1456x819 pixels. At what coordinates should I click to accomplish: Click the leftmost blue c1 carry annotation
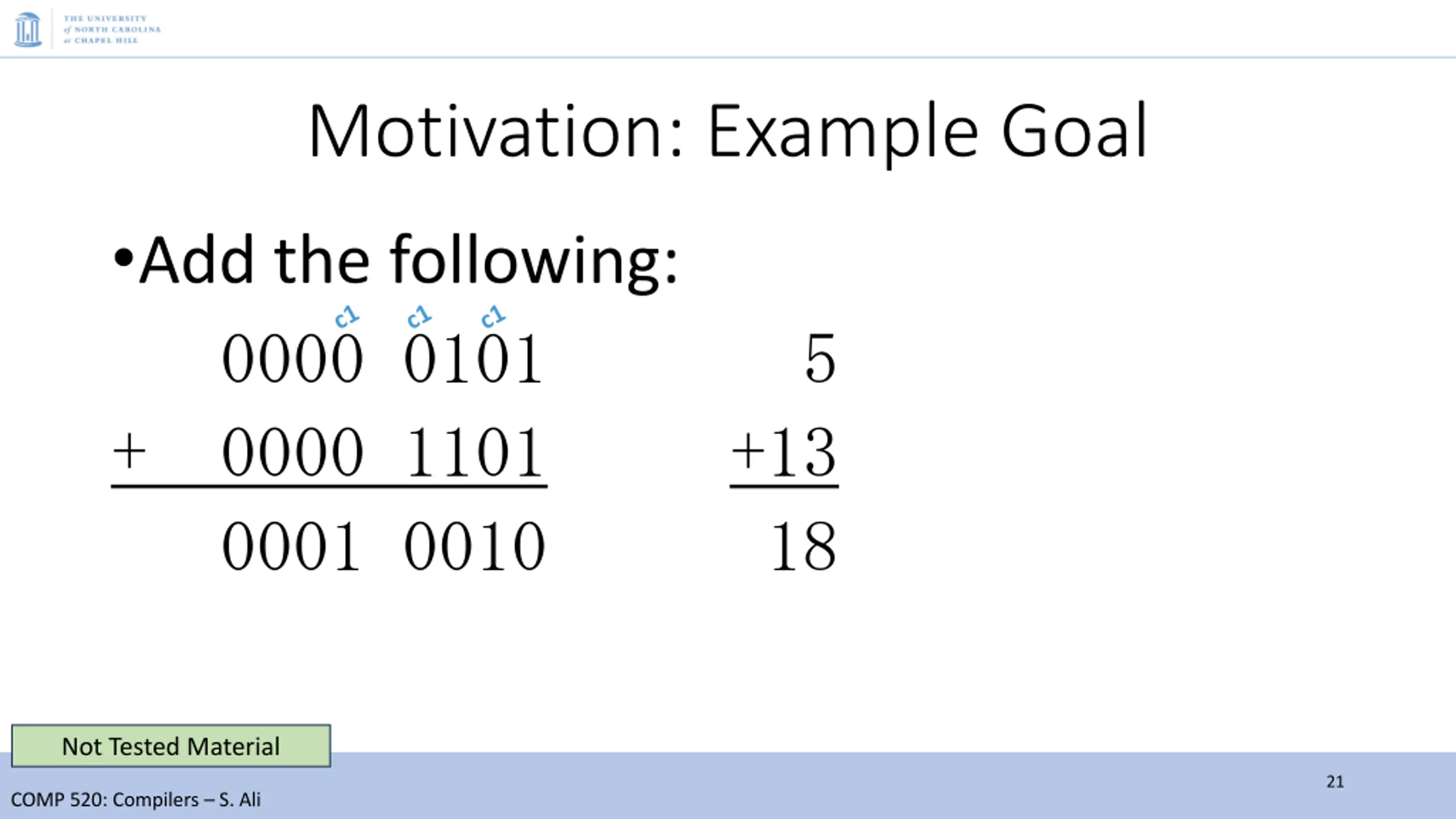(x=346, y=317)
